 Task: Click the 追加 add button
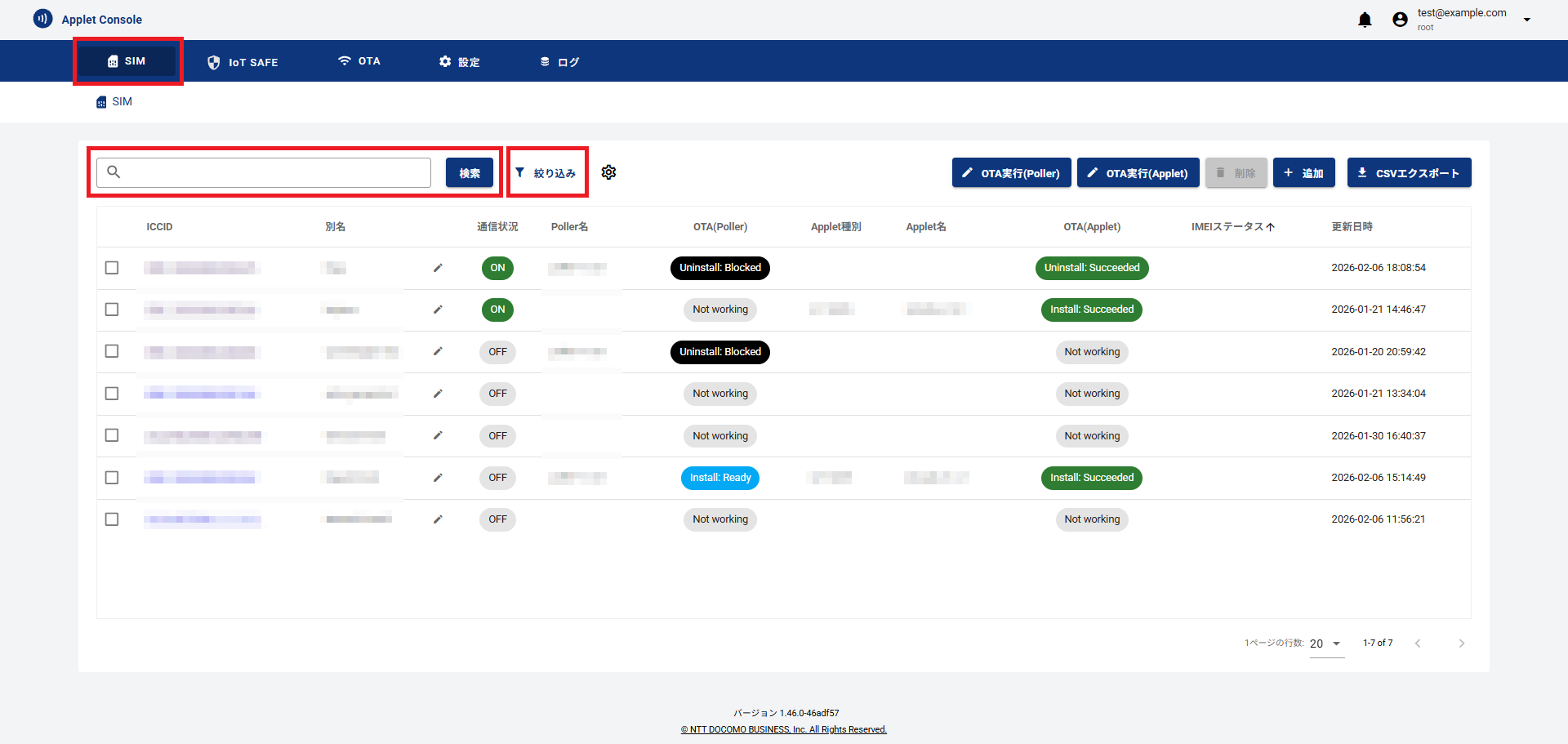point(1304,173)
